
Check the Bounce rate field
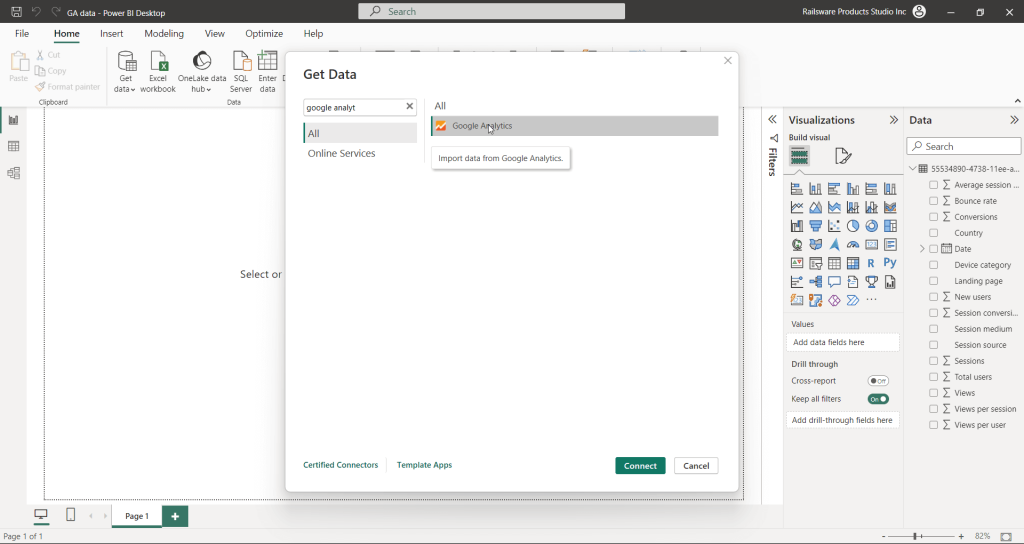point(933,201)
